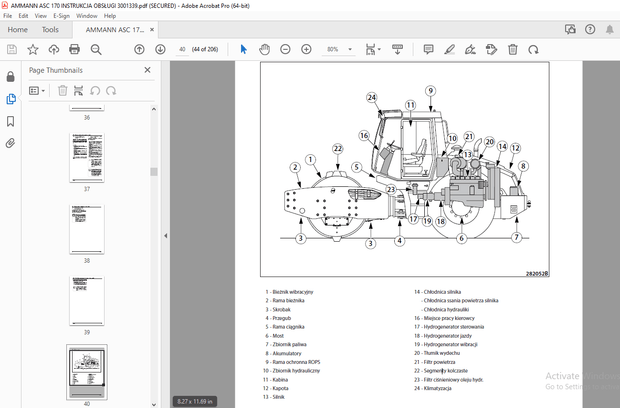The image size is (620, 408).
Task: Click the stamp tool icon
Action: tap(491, 49)
